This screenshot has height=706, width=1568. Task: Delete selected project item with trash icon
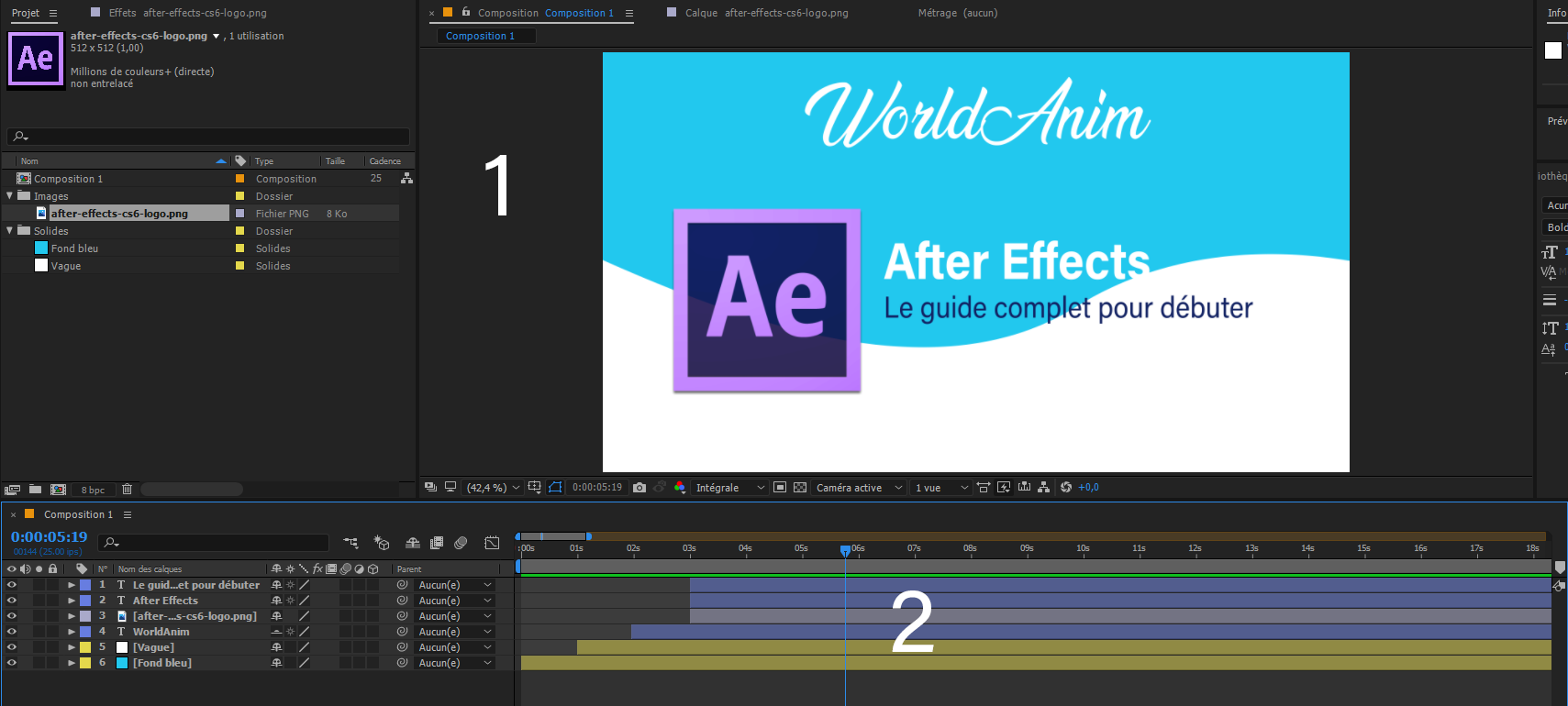point(128,490)
